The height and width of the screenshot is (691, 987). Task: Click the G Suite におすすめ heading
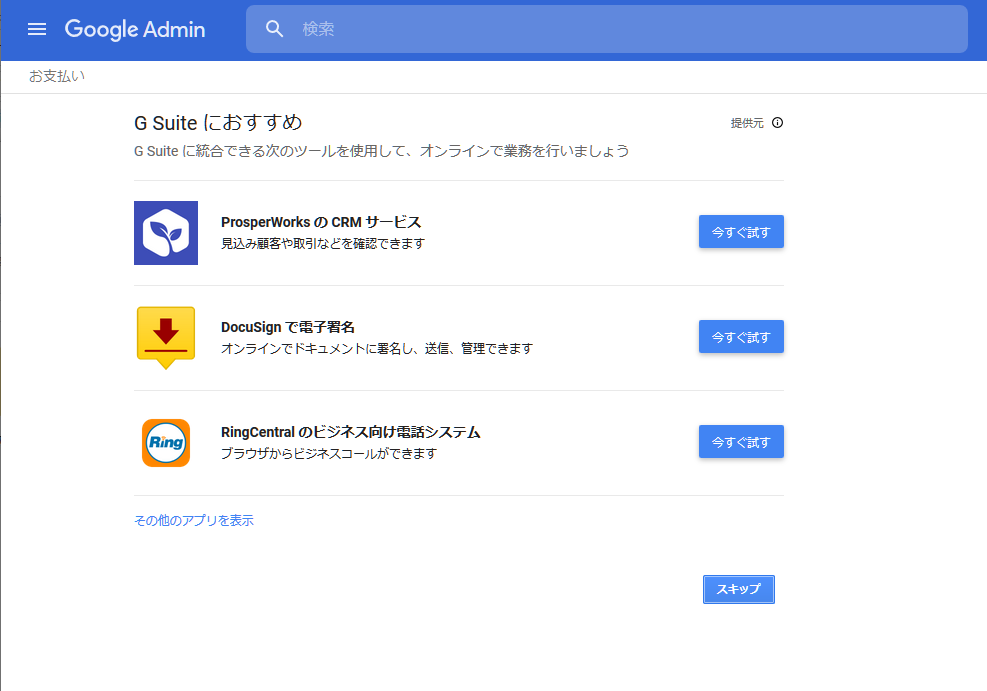[x=218, y=123]
